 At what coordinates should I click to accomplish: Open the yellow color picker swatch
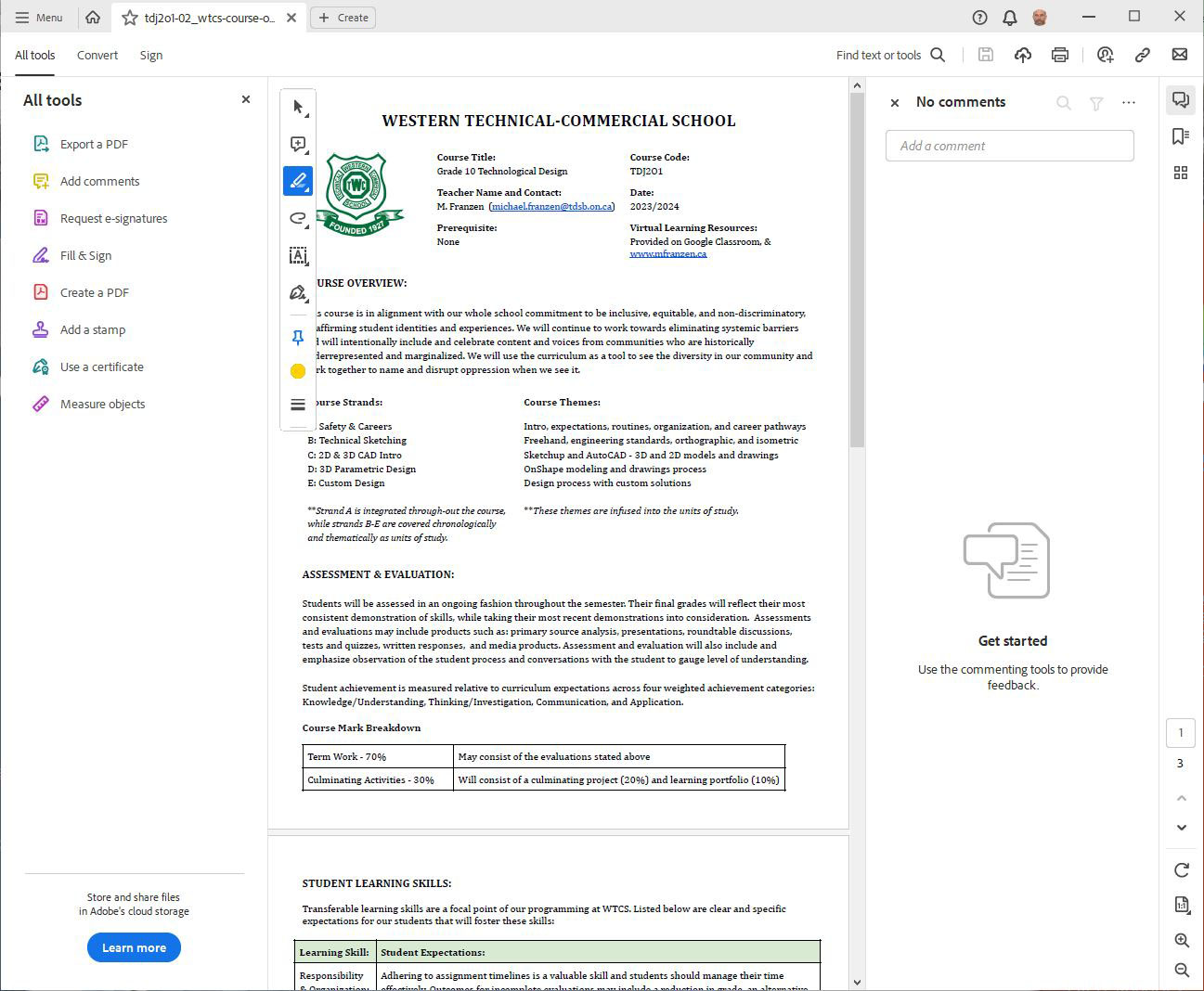[x=298, y=371]
